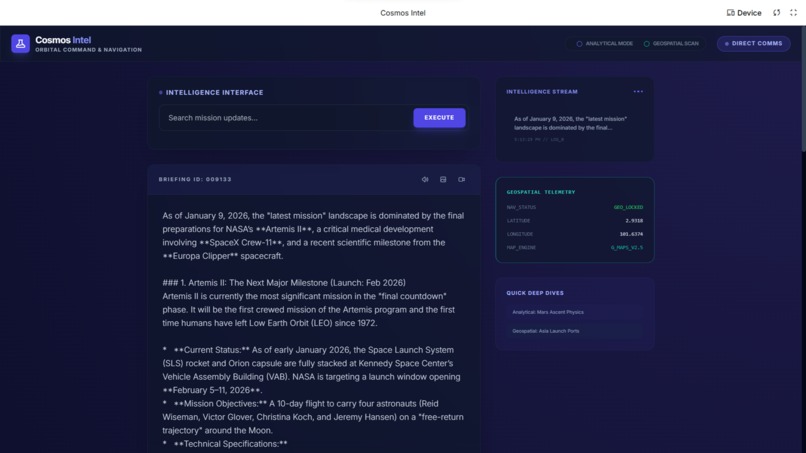Enable Geospatial Scan toggle

(671, 44)
